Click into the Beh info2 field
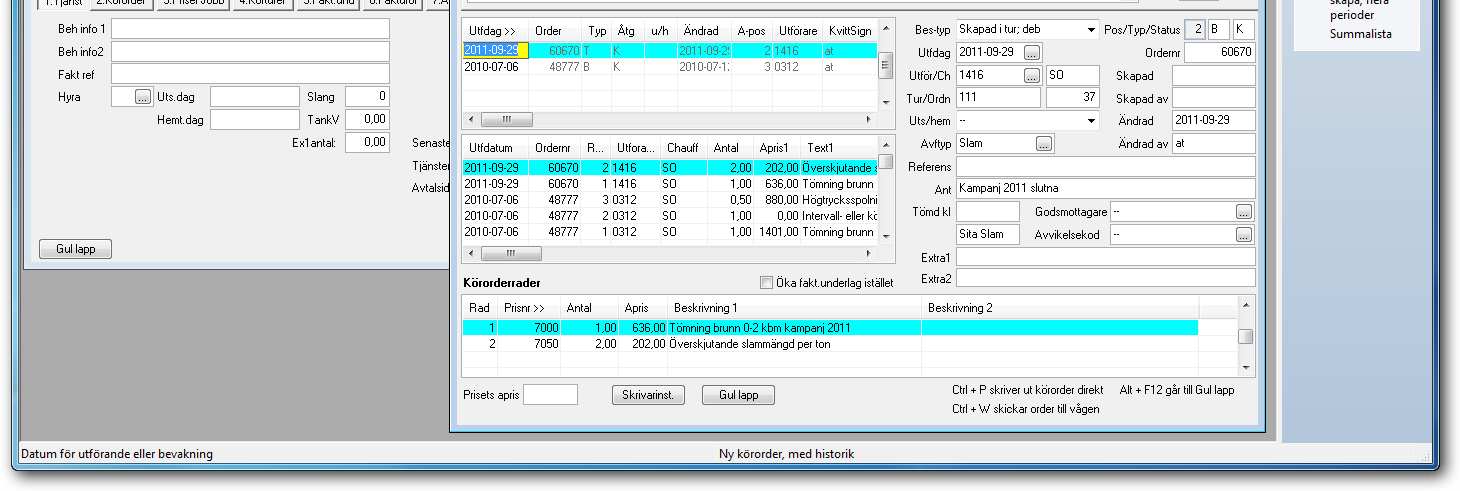The height and width of the screenshot is (491, 1460). pyautogui.click(x=250, y=51)
